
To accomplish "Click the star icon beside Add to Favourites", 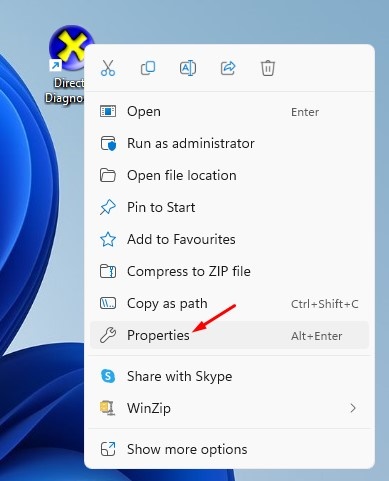I will 108,239.
